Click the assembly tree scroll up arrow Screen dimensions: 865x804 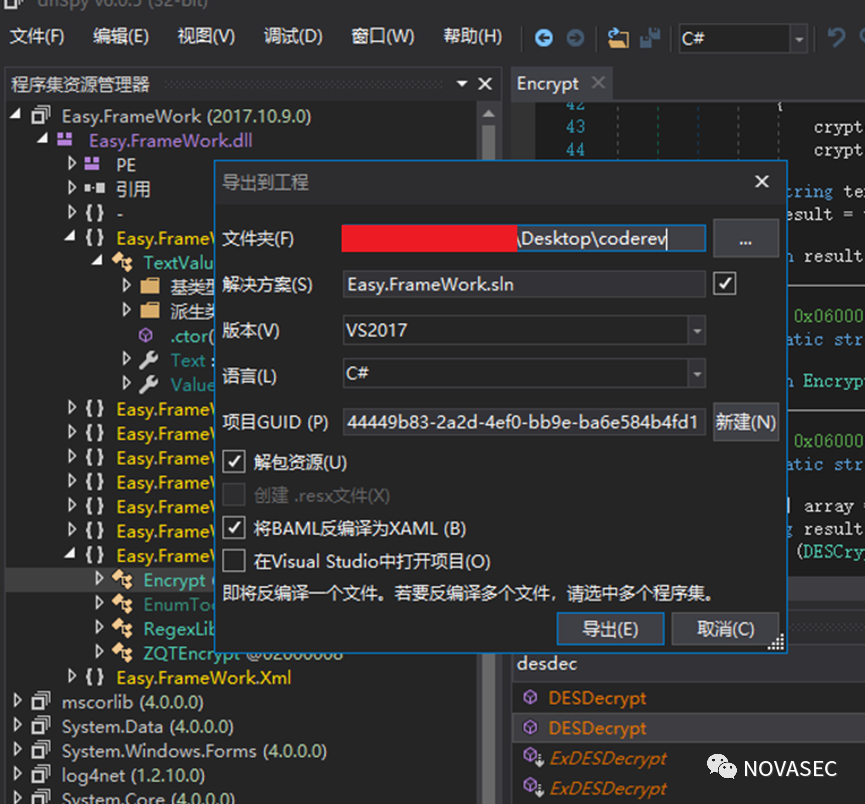[x=488, y=114]
